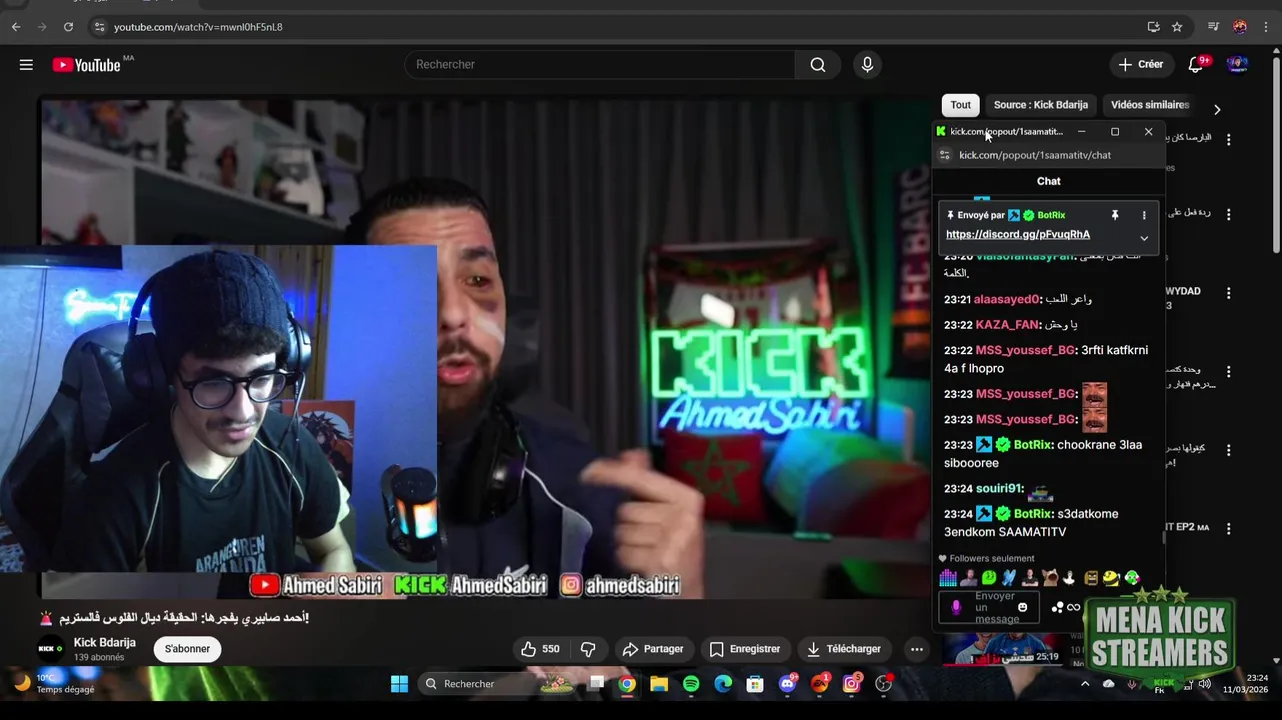1282x720 pixels.
Task: Open Chrome media controls icon
Action: tap(1213, 27)
